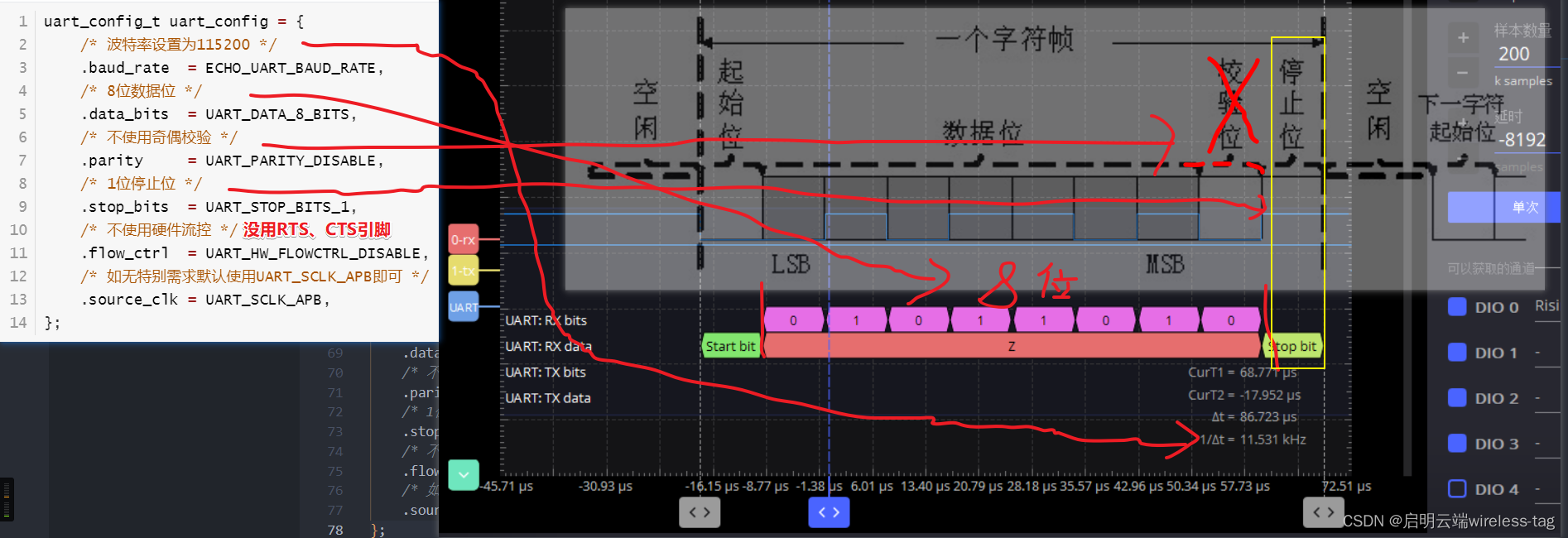Click code line .stop_bits = UART_STOP_BITS_1

(219, 207)
